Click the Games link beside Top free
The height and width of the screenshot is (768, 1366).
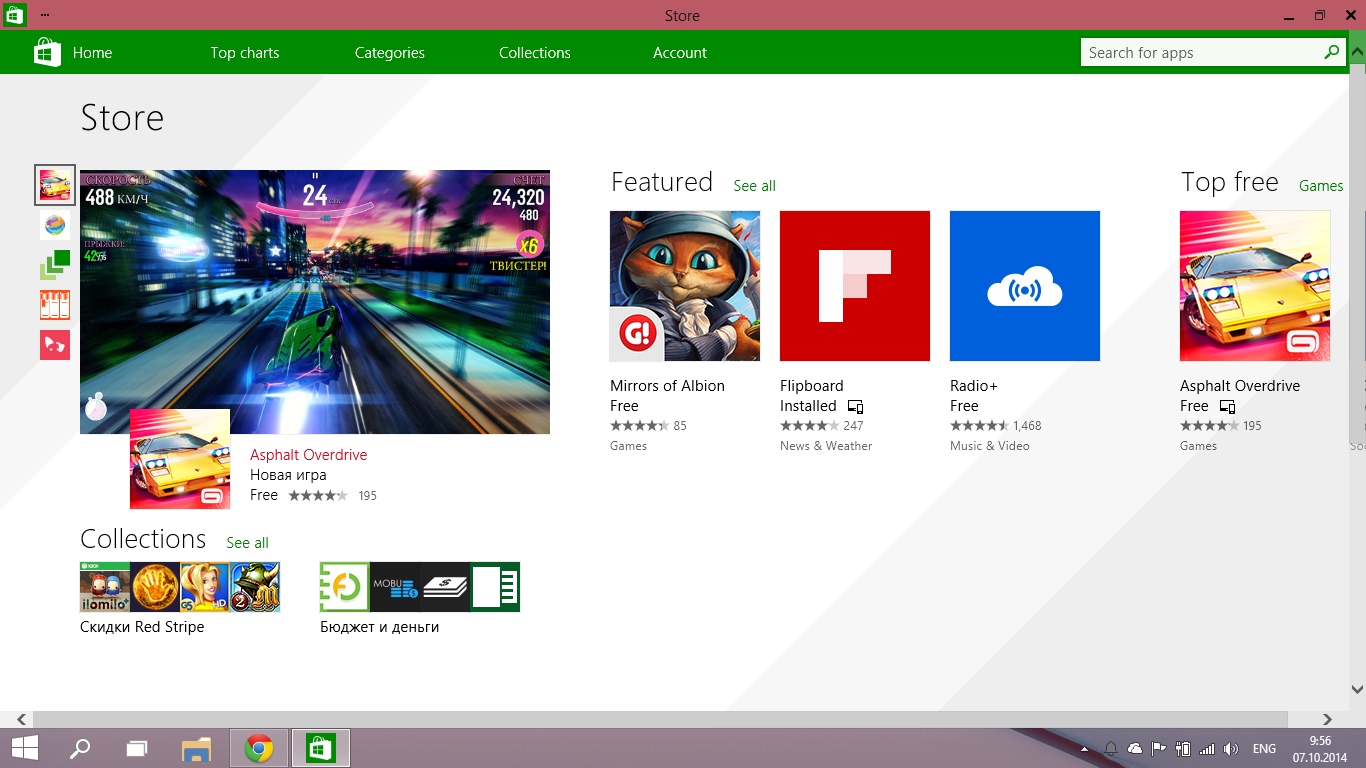point(1321,186)
